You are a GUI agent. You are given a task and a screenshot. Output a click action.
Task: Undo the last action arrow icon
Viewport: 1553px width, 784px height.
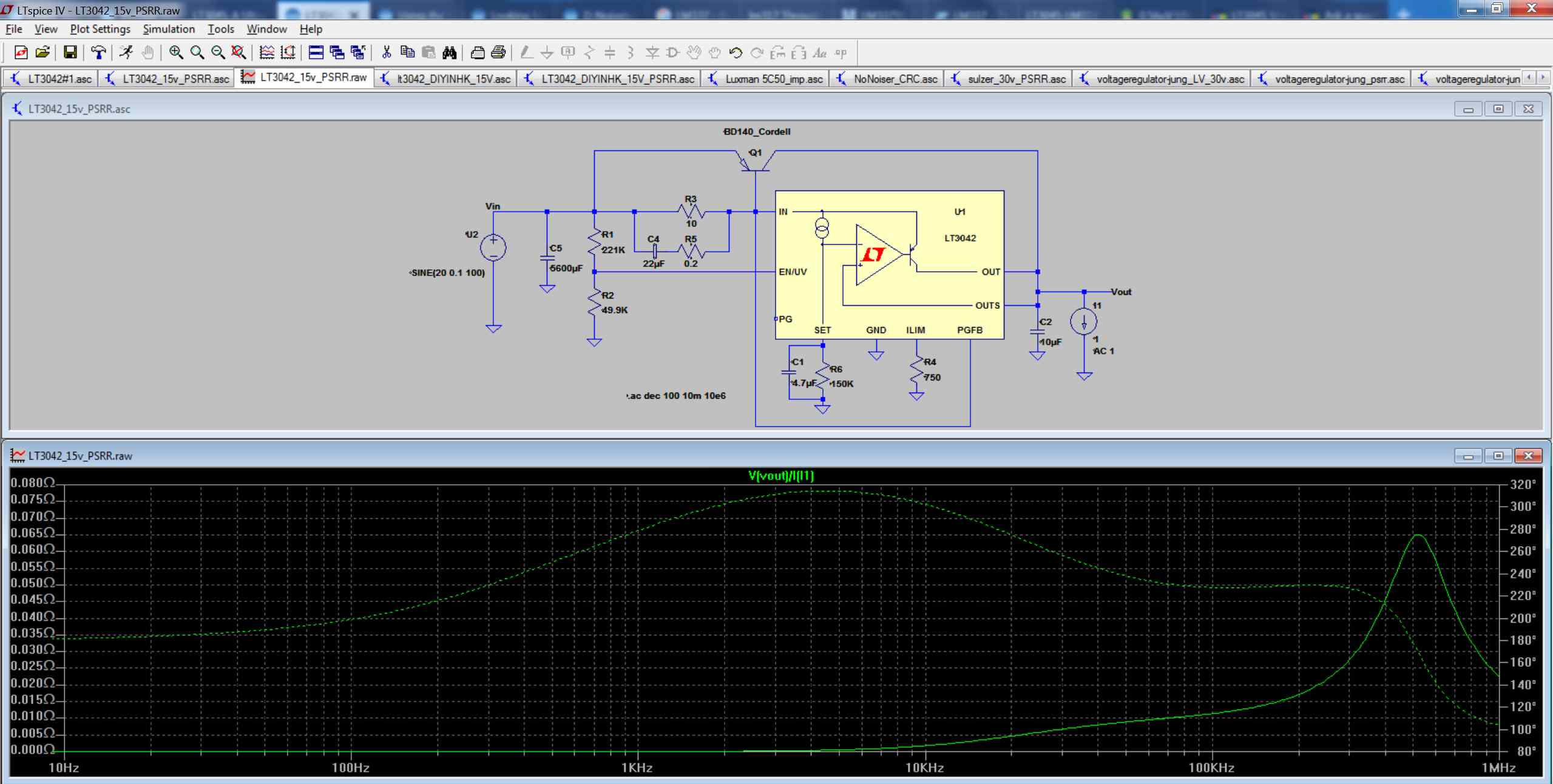pos(736,53)
